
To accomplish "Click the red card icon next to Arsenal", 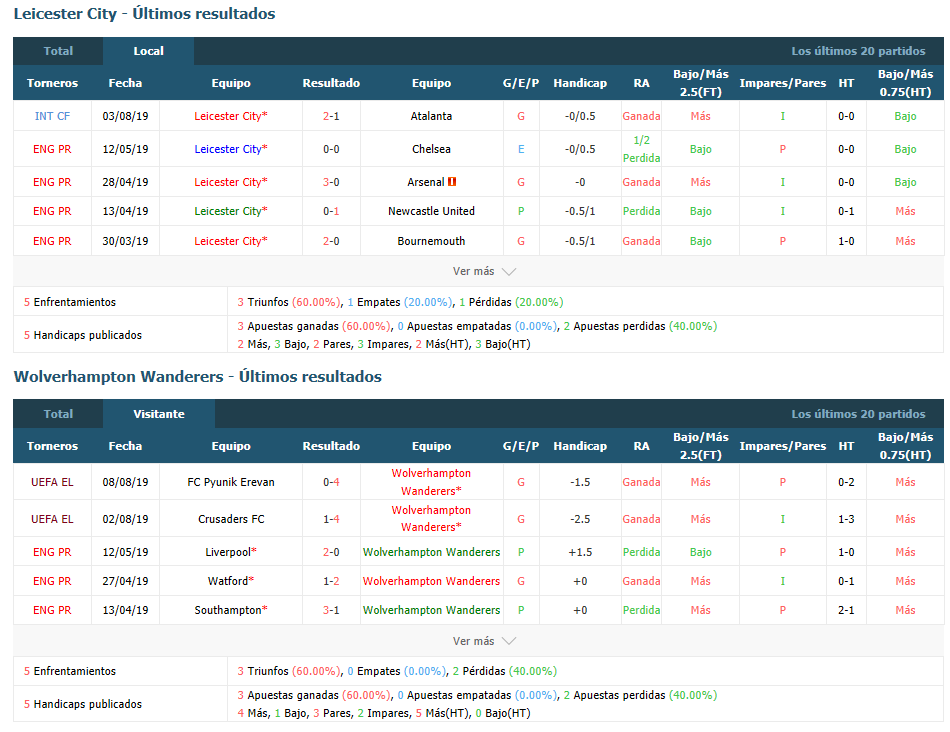I will click(x=451, y=182).
